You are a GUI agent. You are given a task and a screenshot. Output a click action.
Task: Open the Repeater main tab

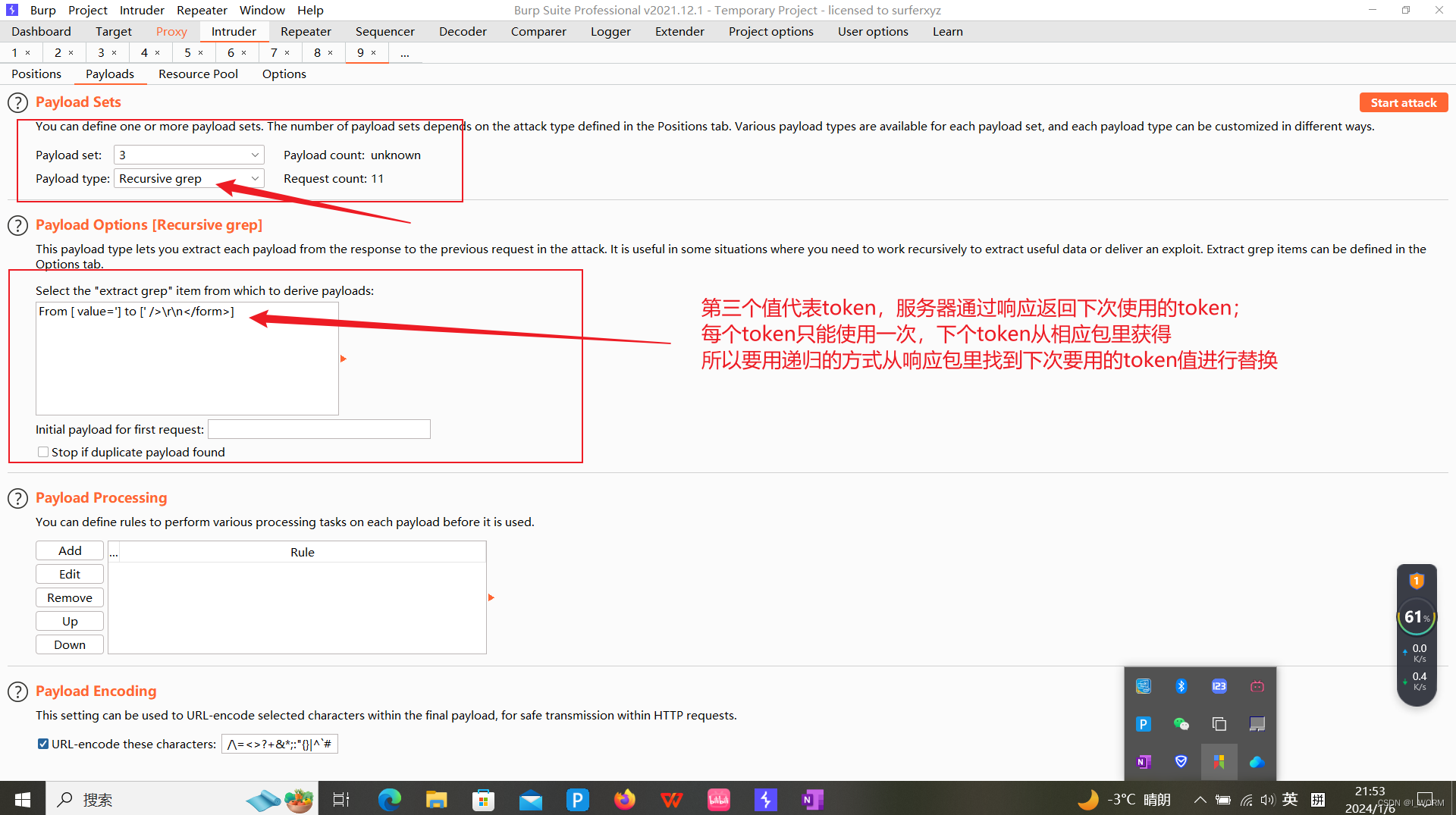tap(306, 31)
